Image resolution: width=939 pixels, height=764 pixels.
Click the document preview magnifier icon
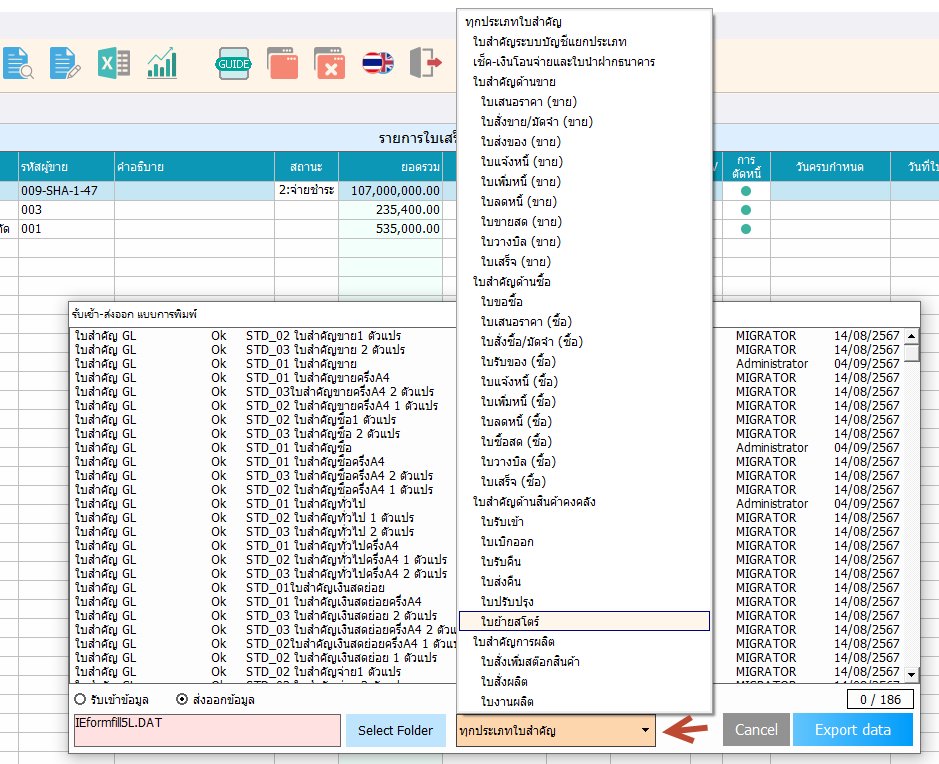click(x=17, y=63)
